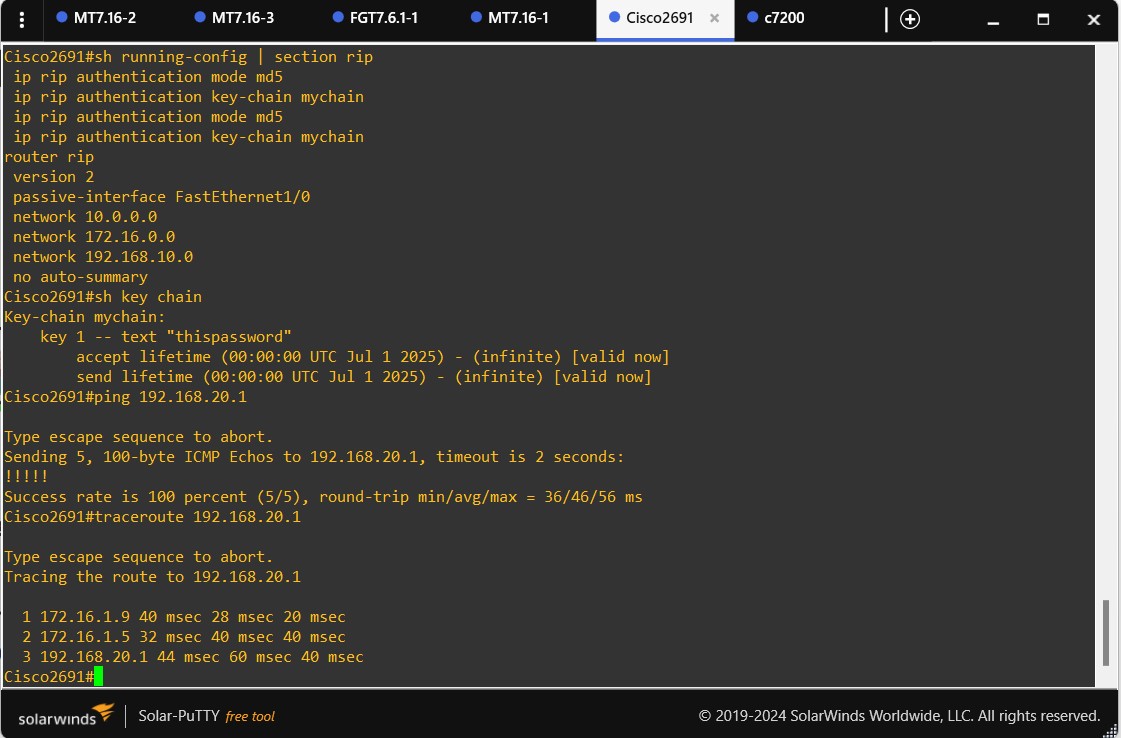The width and height of the screenshot is (1121, 738).
Task: Click 'network 192.168.10.0' line
Action: coord(103,257)
